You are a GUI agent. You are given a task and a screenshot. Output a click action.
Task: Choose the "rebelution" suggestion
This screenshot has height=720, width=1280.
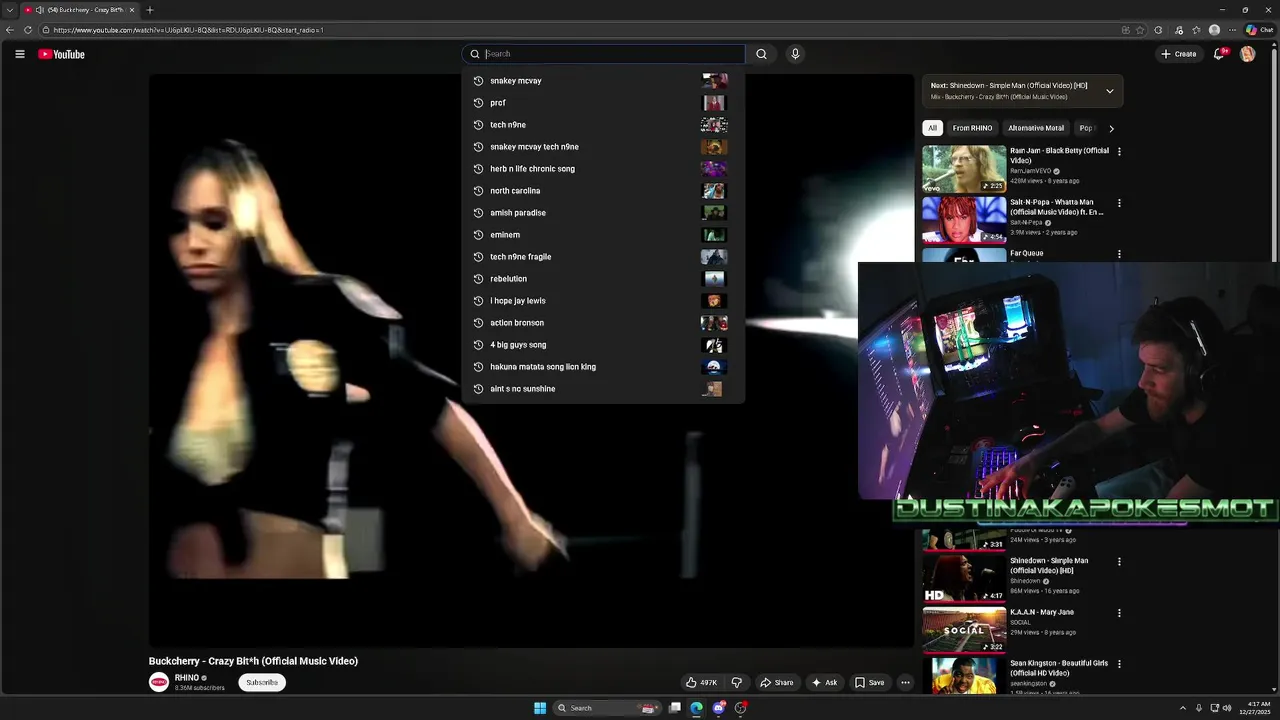point(603,279)
